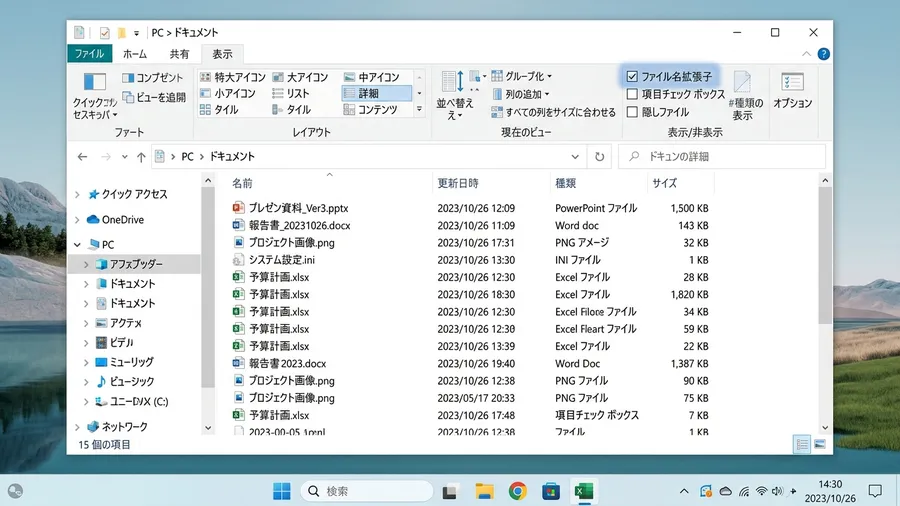Expand ネットワーク tree node
The width and height of the screenshot is (900, 506).
click(77, 427)
